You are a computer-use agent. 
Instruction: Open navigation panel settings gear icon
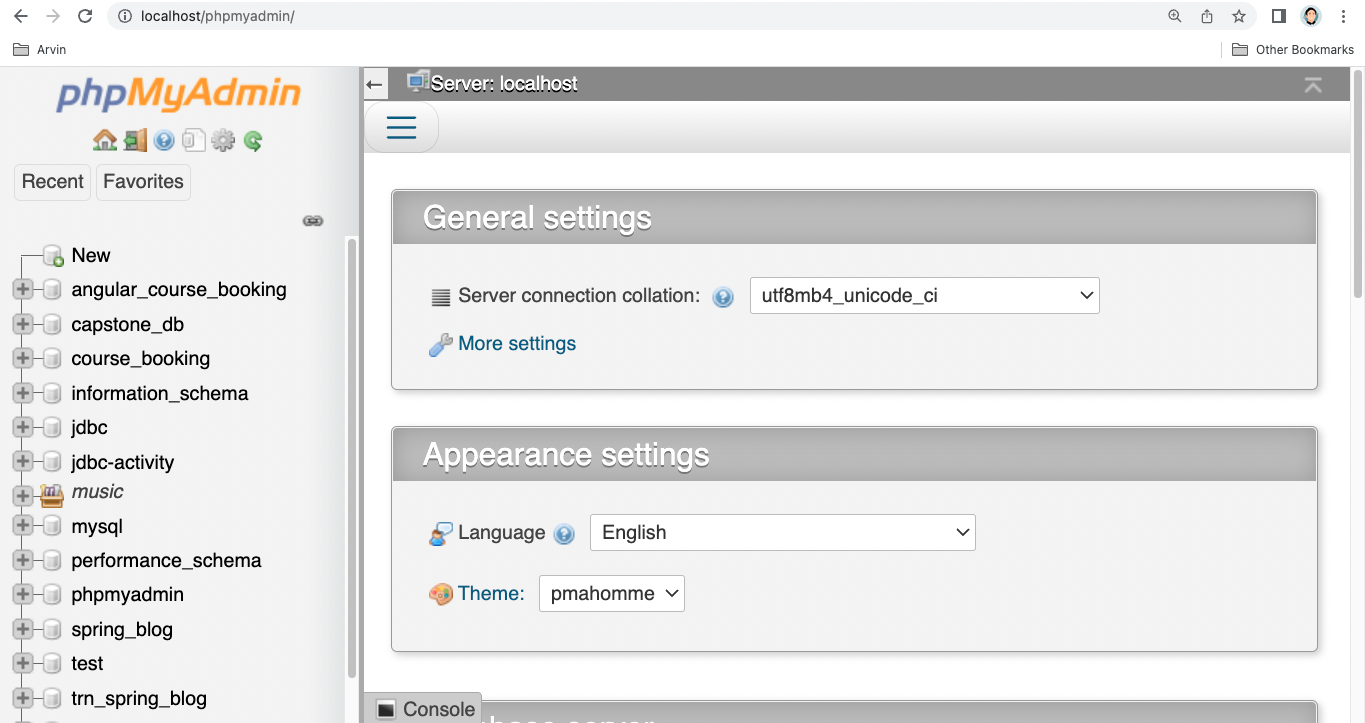(223, 140)
